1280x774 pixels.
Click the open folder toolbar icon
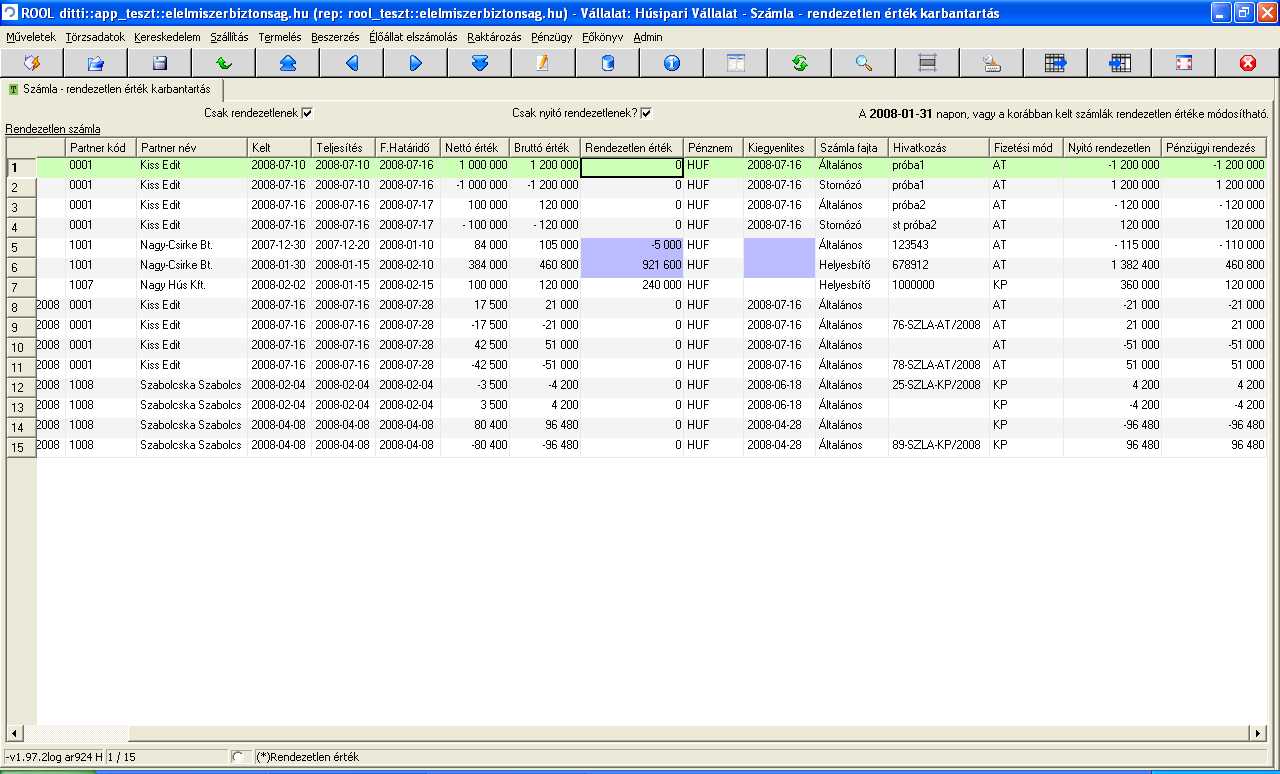point(95,63)
